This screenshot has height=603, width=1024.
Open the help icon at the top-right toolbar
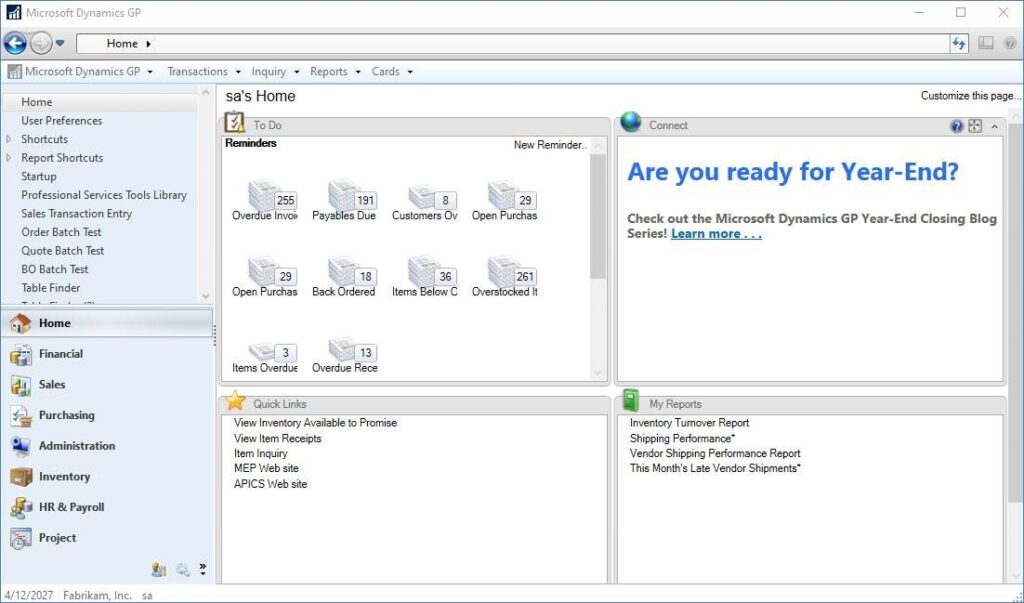(1010, 43)
